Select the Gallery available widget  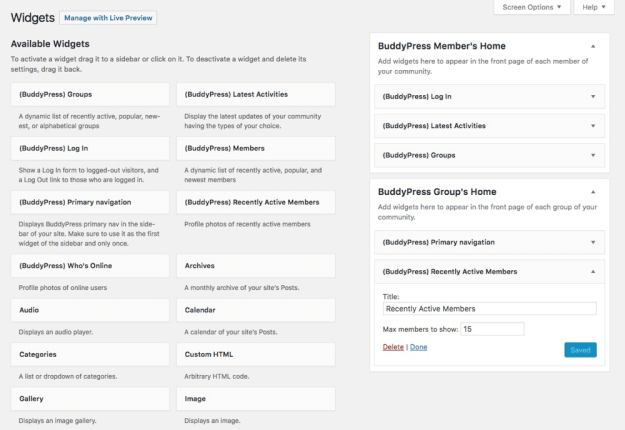[90, 399]
